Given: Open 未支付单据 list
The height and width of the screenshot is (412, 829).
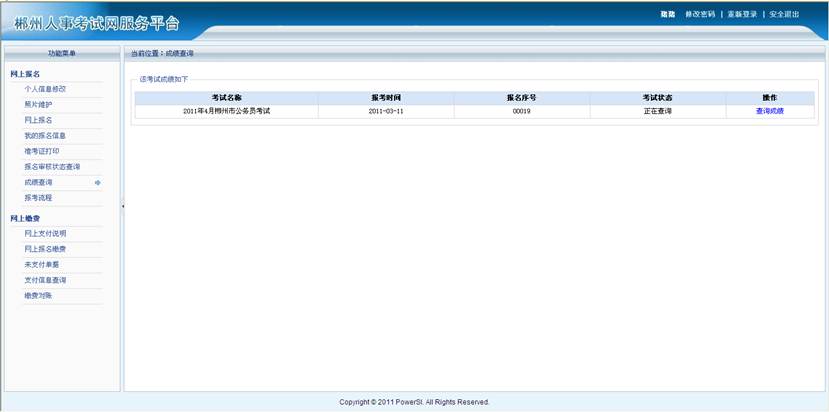Looking at the screenshot, I should click(42, 265).
